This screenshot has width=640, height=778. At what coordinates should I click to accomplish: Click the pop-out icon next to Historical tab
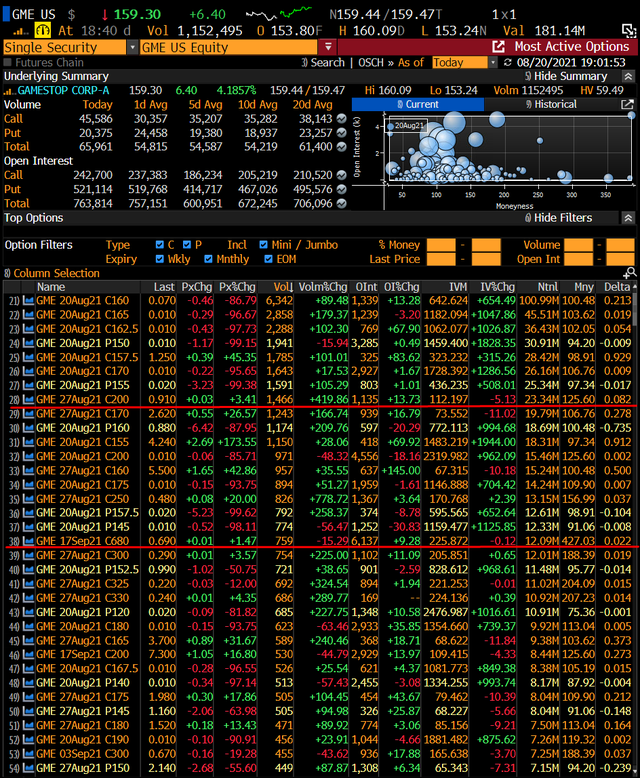[x=627, y=104]
